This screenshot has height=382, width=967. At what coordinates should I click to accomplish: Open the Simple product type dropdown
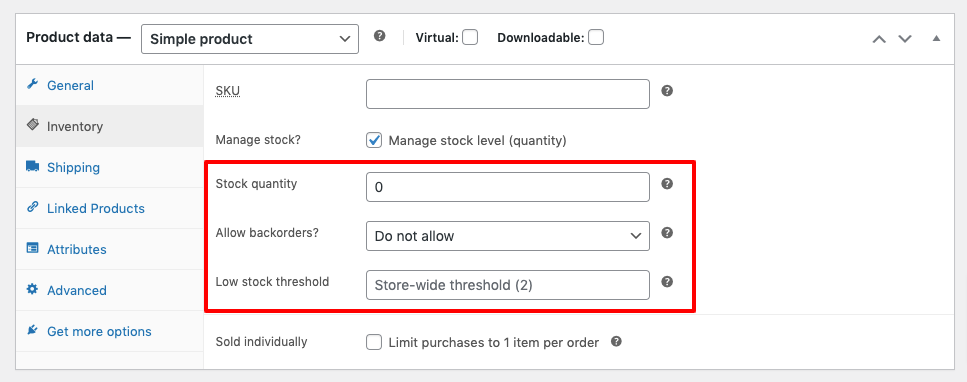[250, 39]
